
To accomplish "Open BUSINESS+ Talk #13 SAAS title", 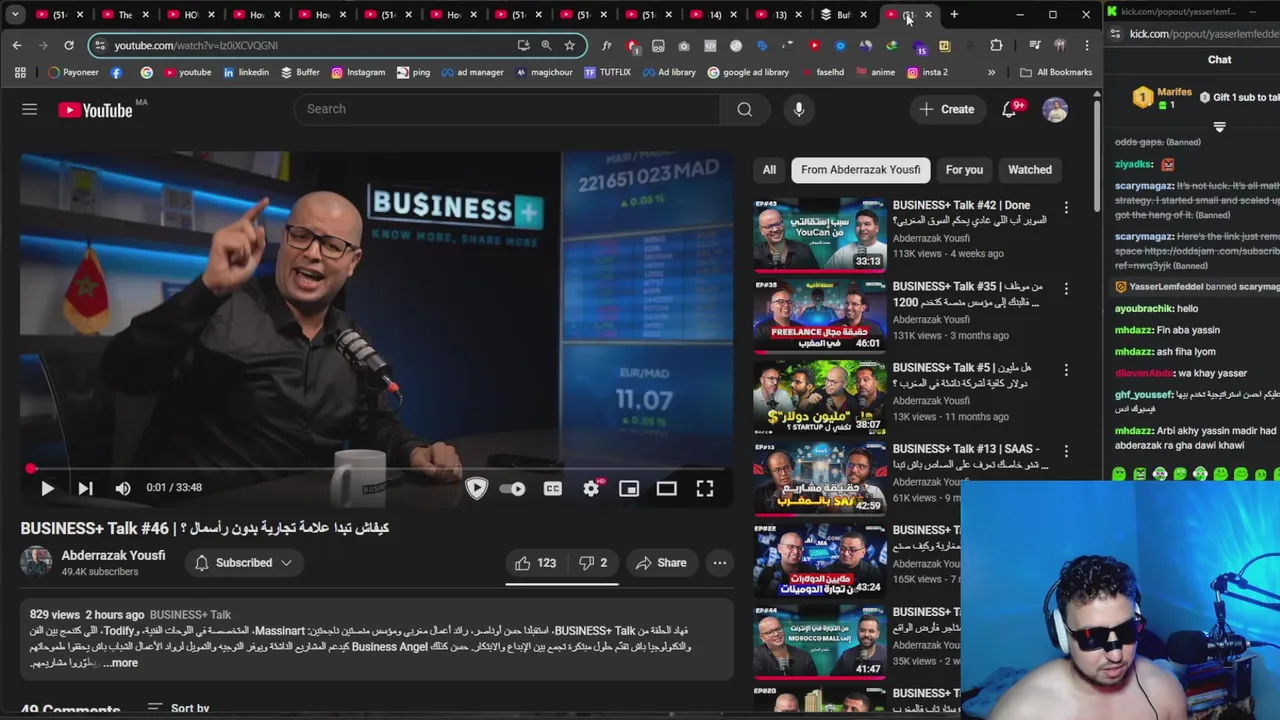I will (968, 457).
